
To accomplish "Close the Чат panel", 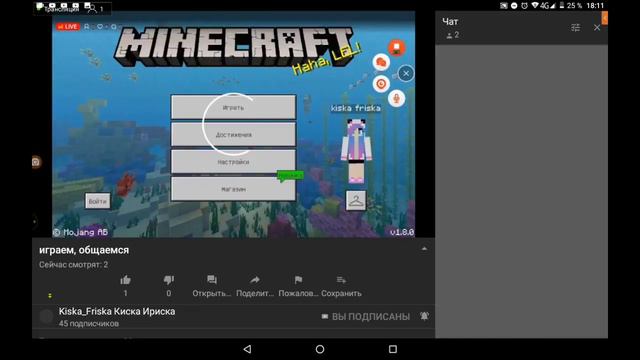I will (x=597, y=28).
